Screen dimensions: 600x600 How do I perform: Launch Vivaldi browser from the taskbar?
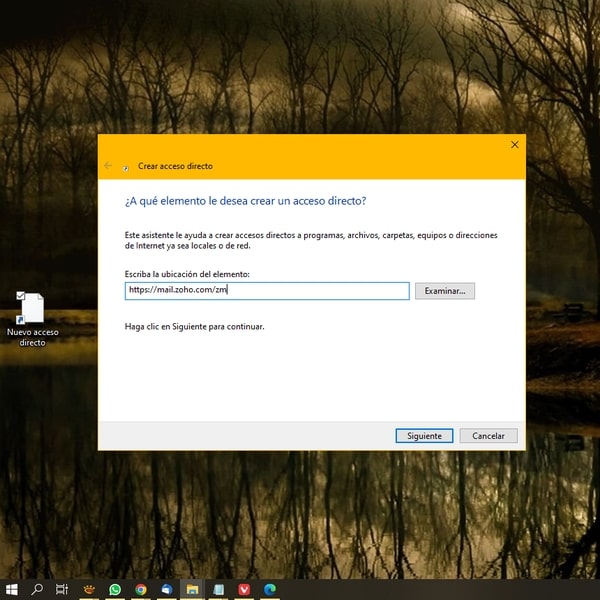[244, 589]
